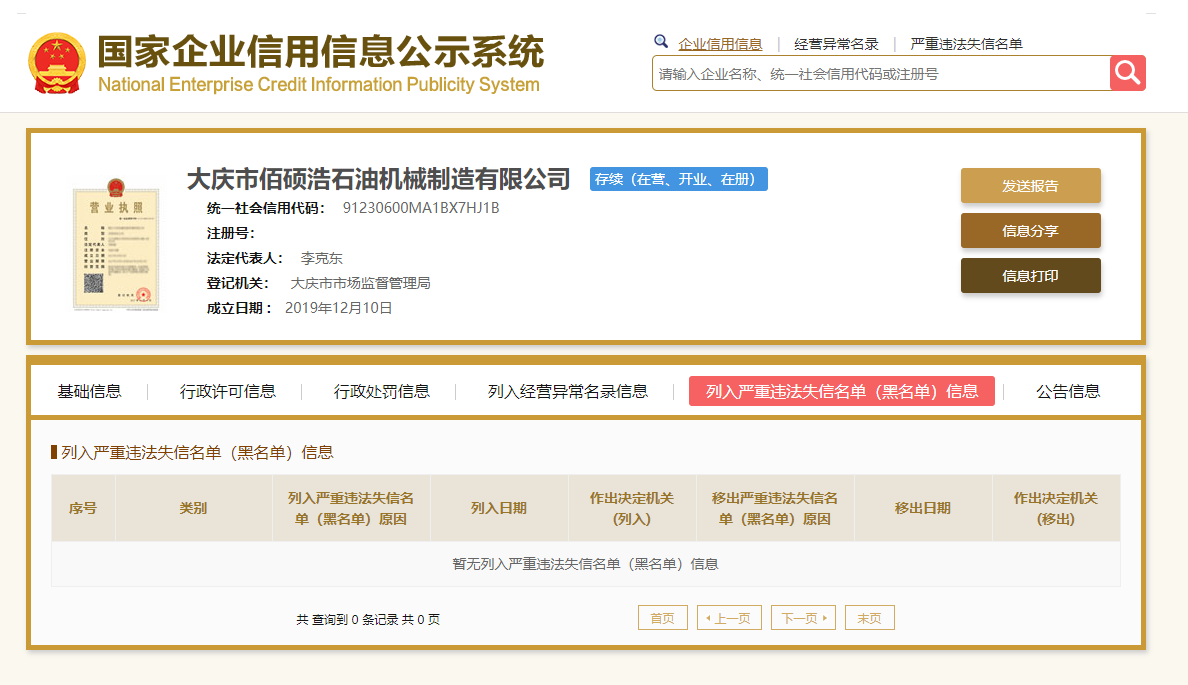
Task: Go to 下一页 next page
Action: (x=804, y=618)
